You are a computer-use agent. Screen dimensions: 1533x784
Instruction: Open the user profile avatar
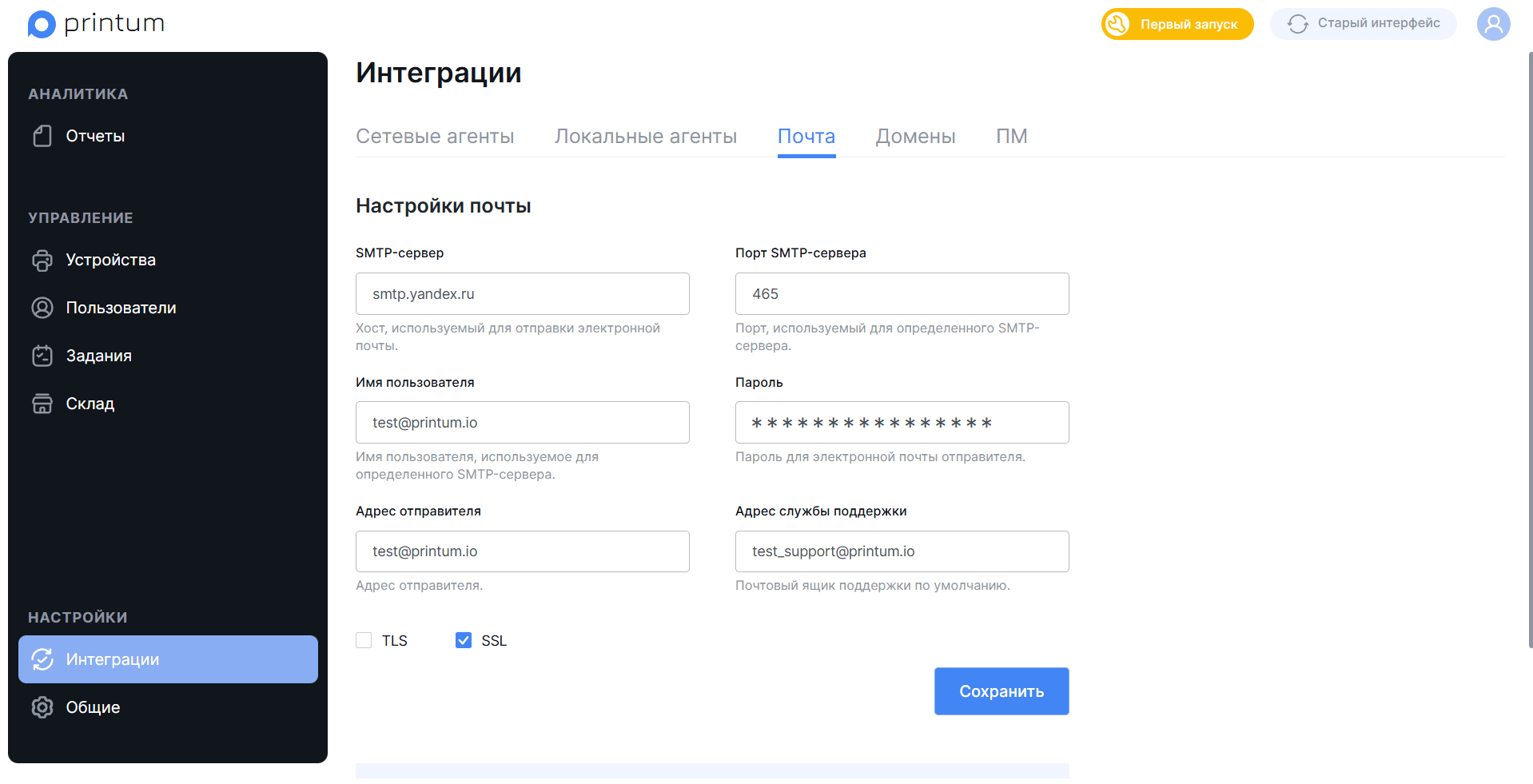point(1493,24)
